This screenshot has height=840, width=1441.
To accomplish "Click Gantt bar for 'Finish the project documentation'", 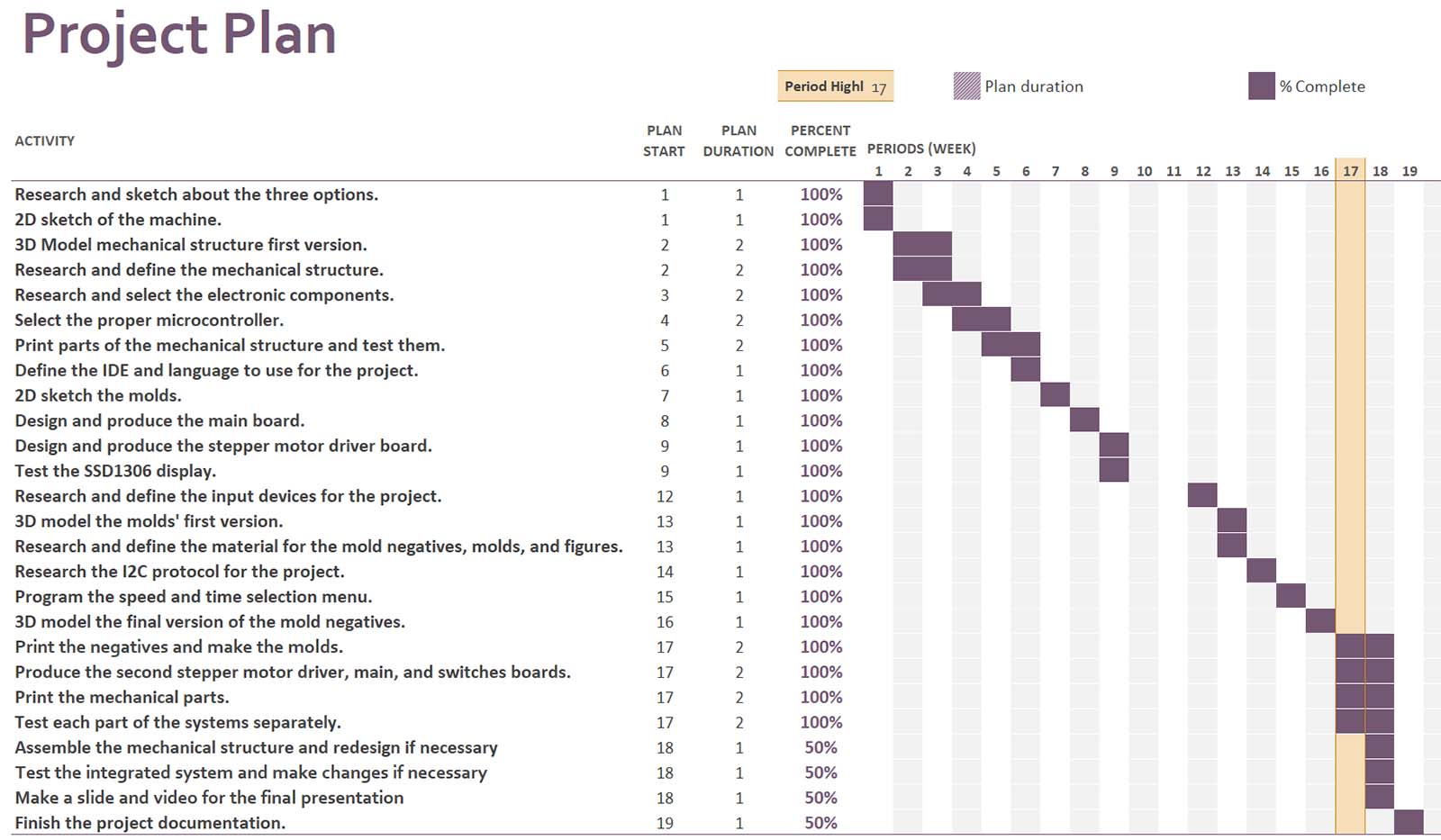I will (1409, 822).
